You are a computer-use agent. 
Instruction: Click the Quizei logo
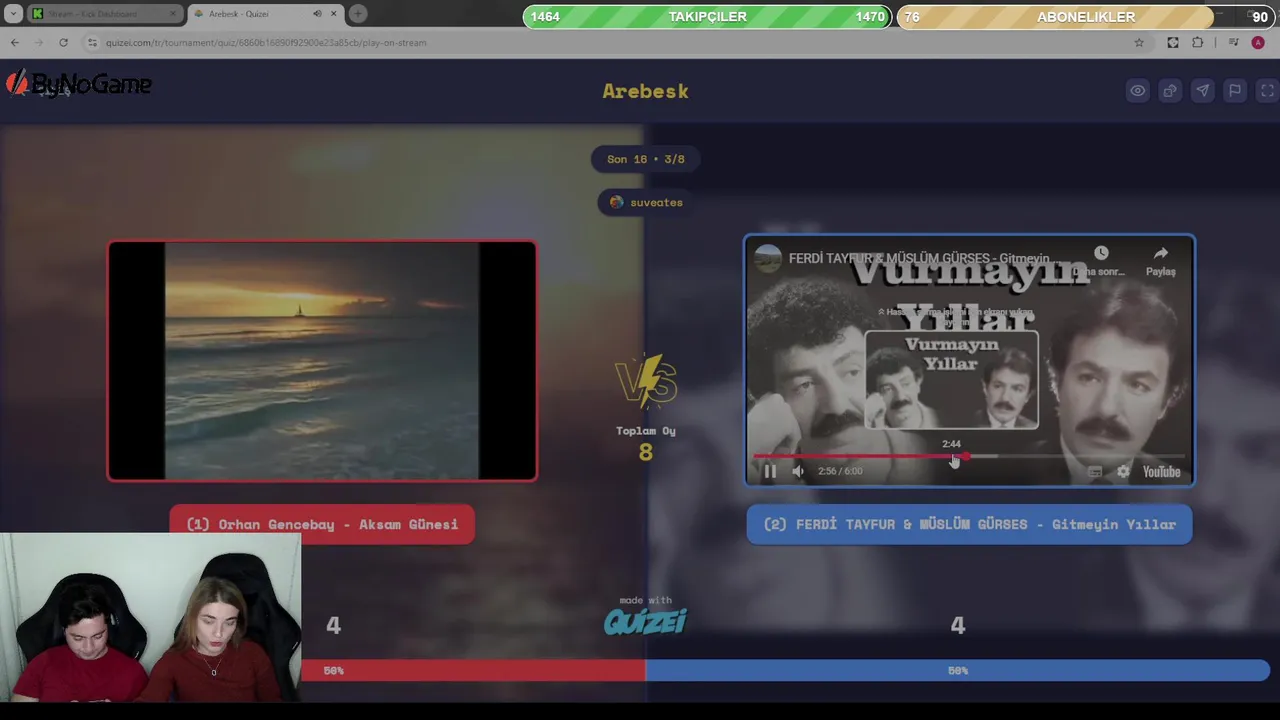646,621
